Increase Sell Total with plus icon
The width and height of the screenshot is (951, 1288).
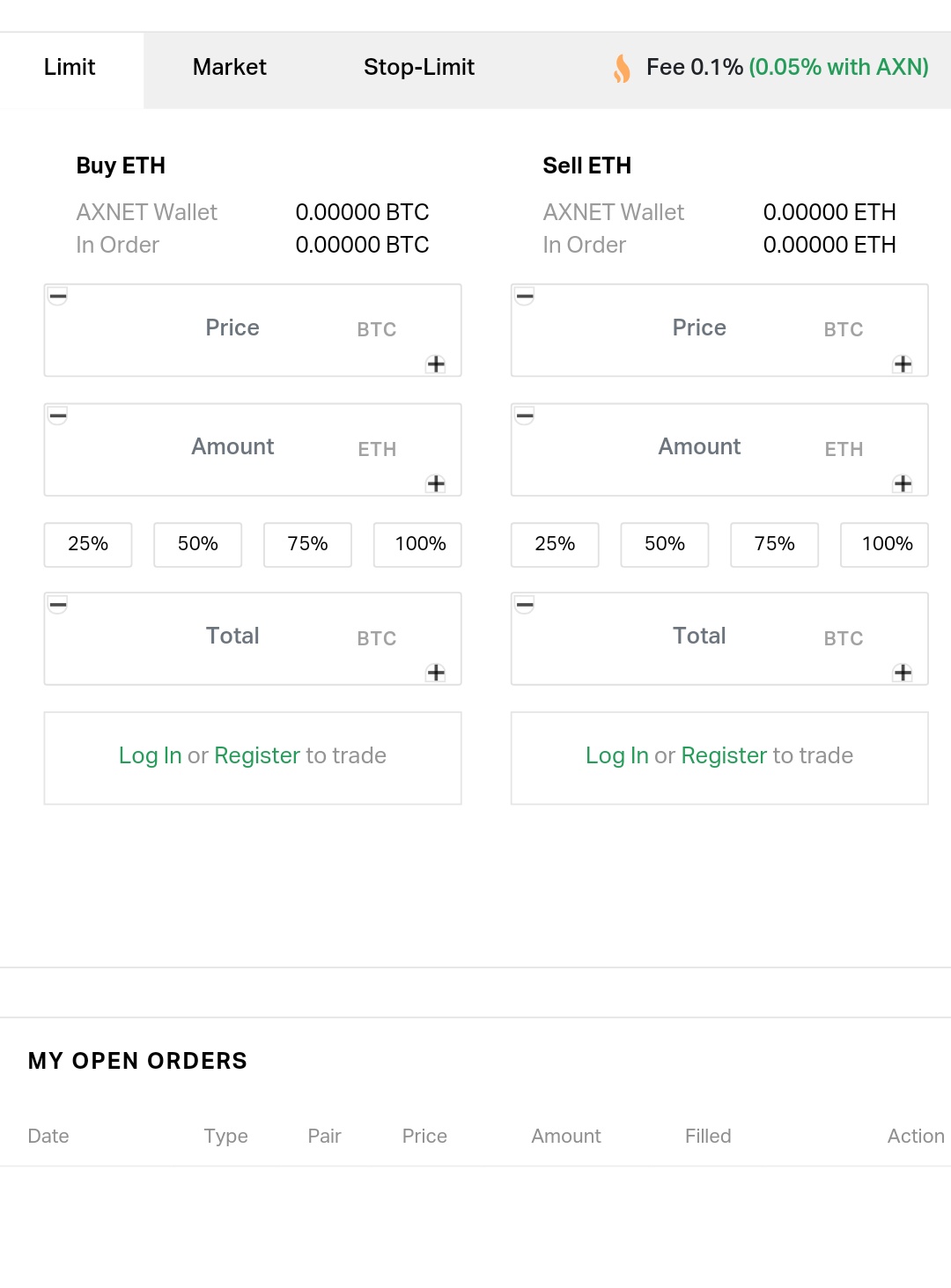tap(903, 673)
